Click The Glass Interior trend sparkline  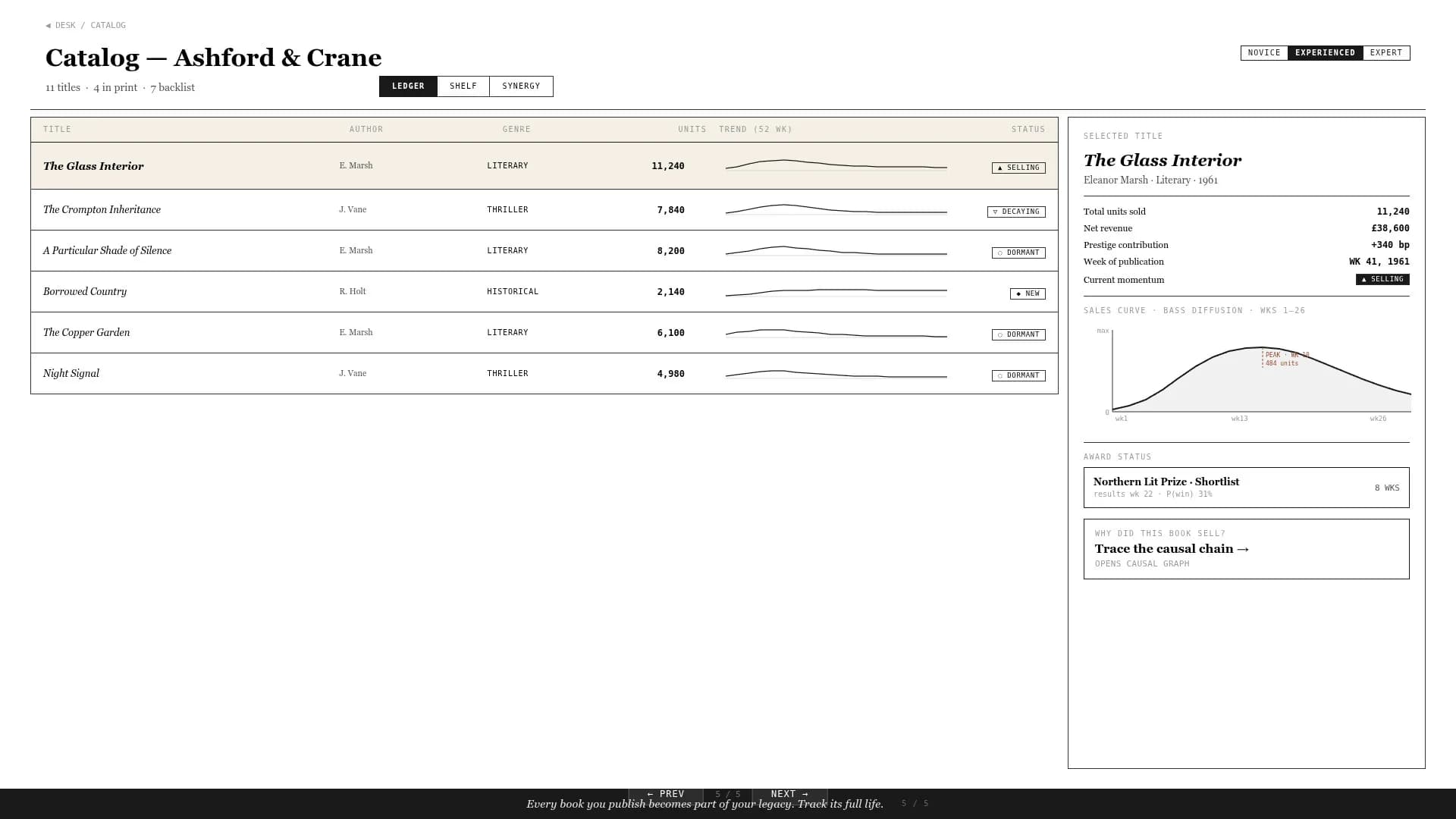click(x=836, y=165)
